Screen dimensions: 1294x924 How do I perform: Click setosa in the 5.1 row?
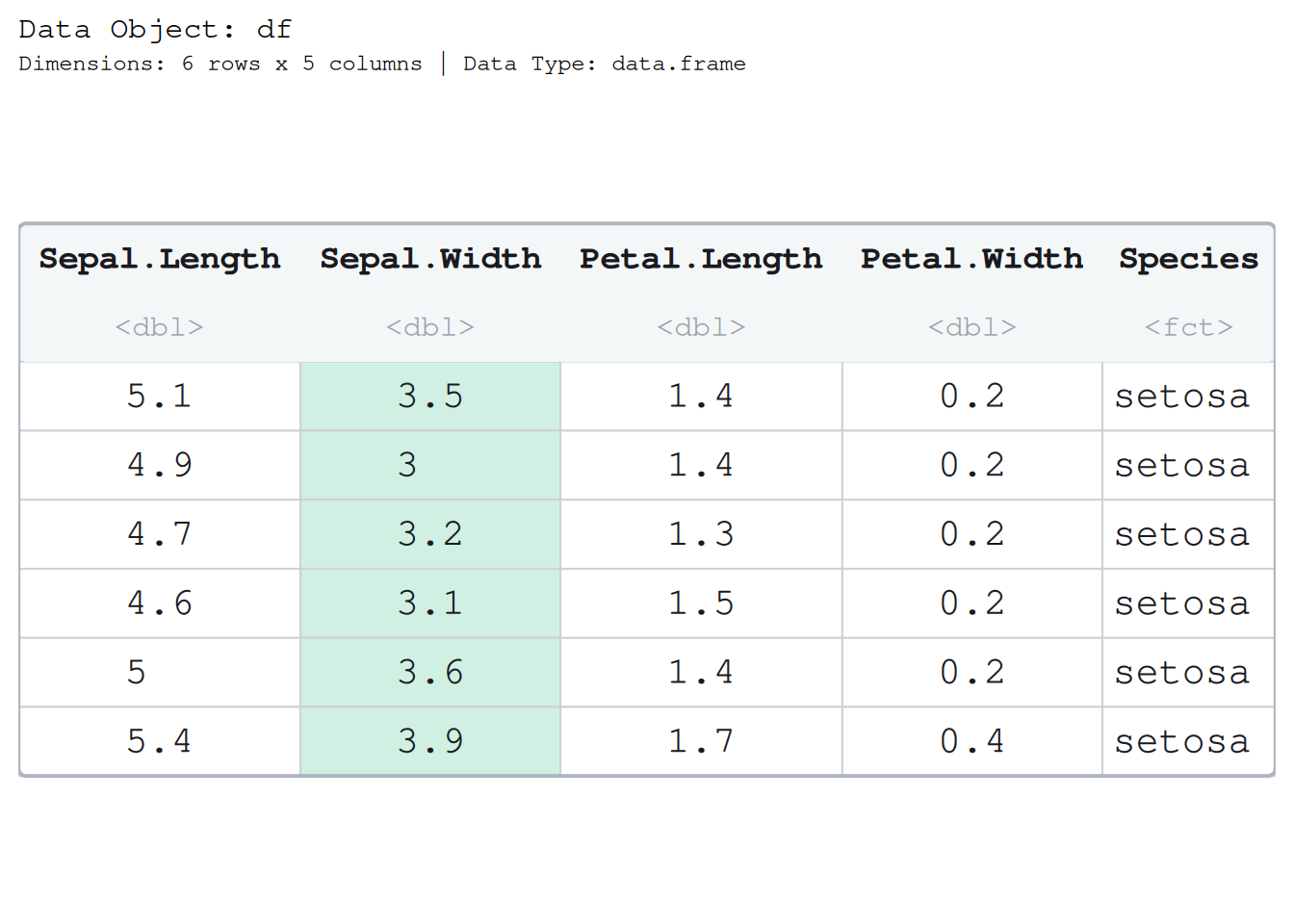(1188, 397)
